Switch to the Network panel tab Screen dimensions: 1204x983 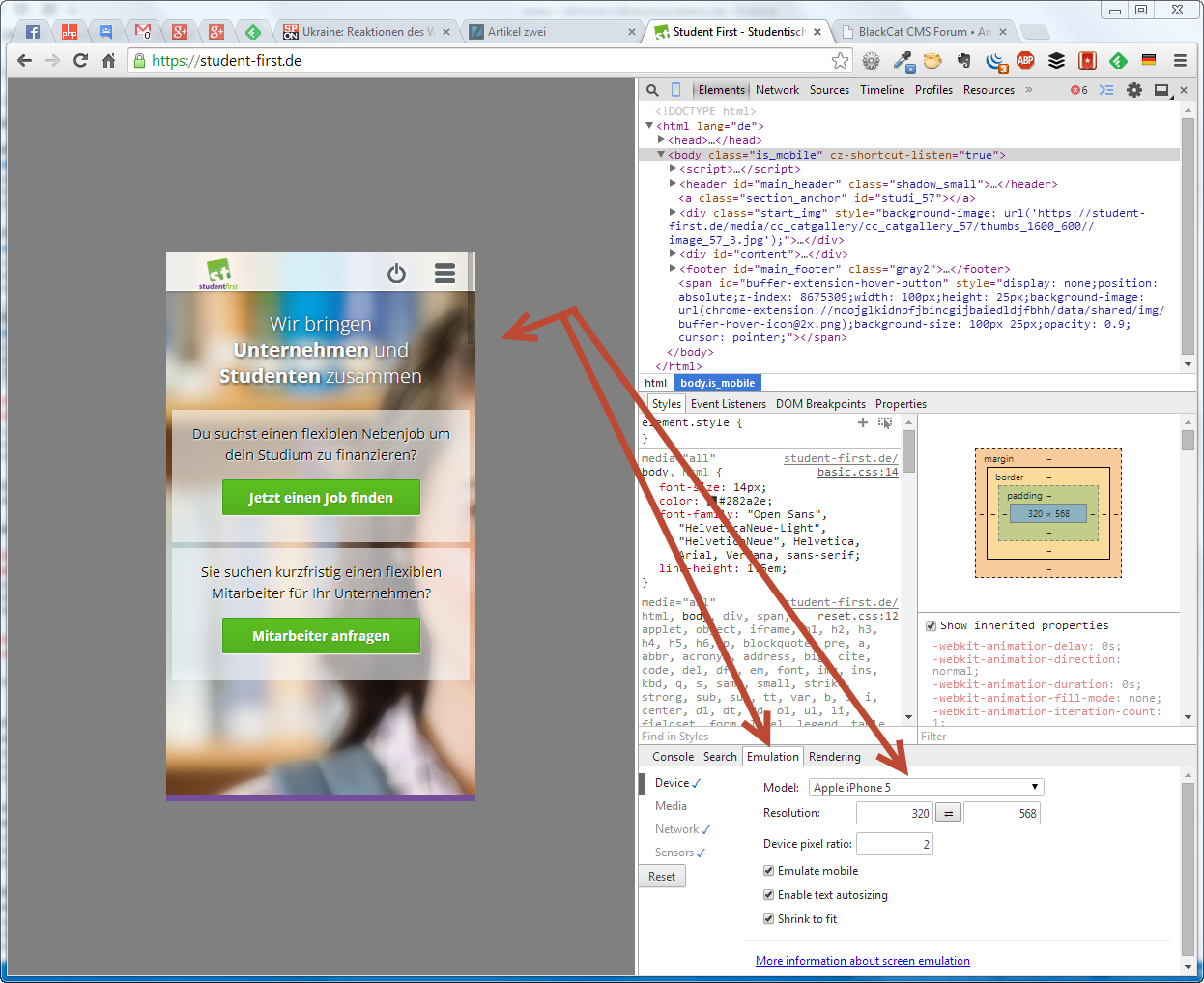pyautogui.click(x=777, y=90)
